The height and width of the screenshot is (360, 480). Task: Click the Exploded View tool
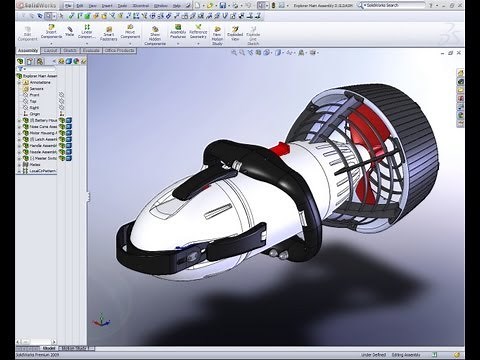click(x=235, y=34)
